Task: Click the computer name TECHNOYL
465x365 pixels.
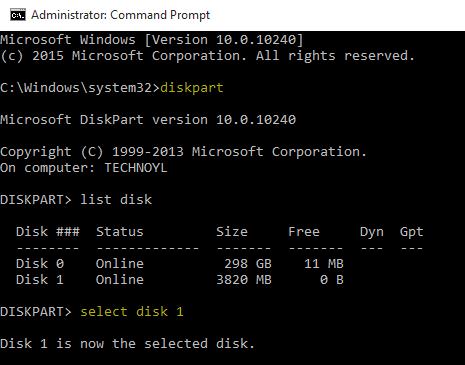Action: [136, 168]
